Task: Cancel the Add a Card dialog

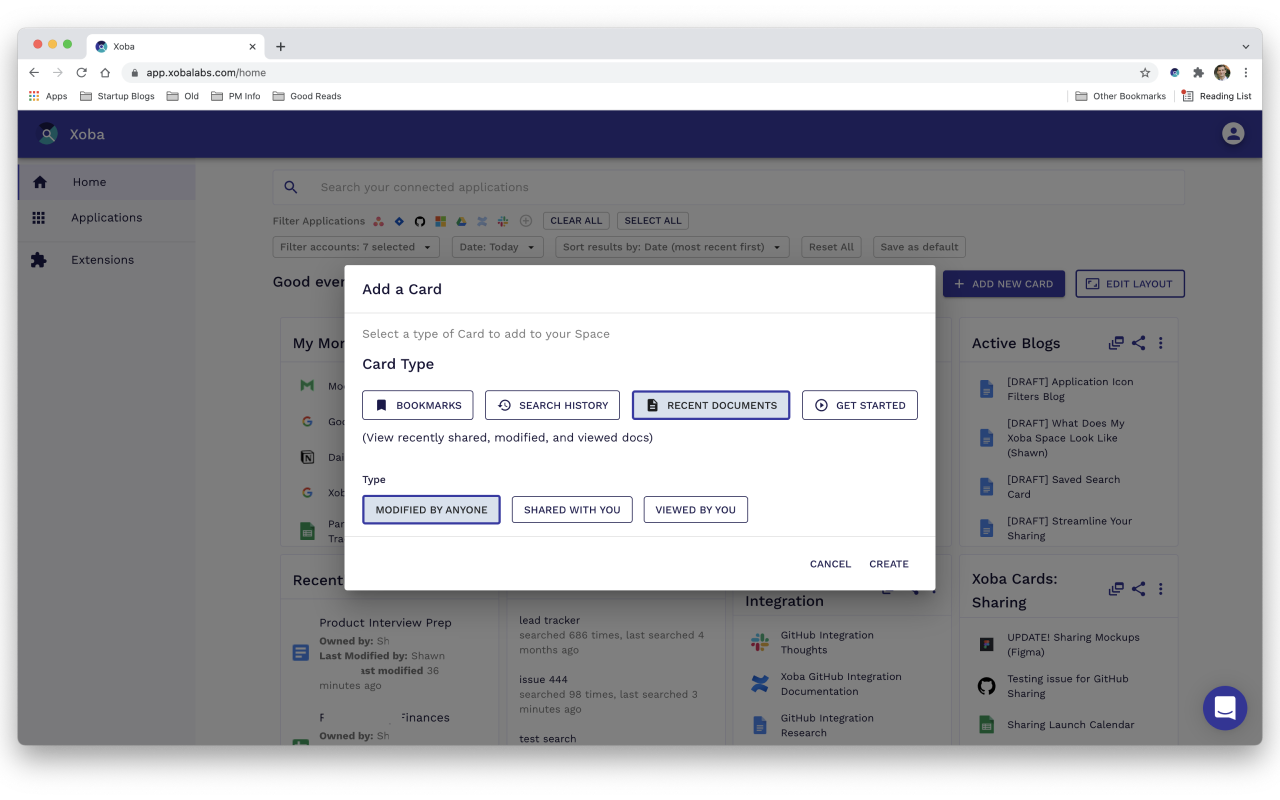Action: [x=830, y=564]
